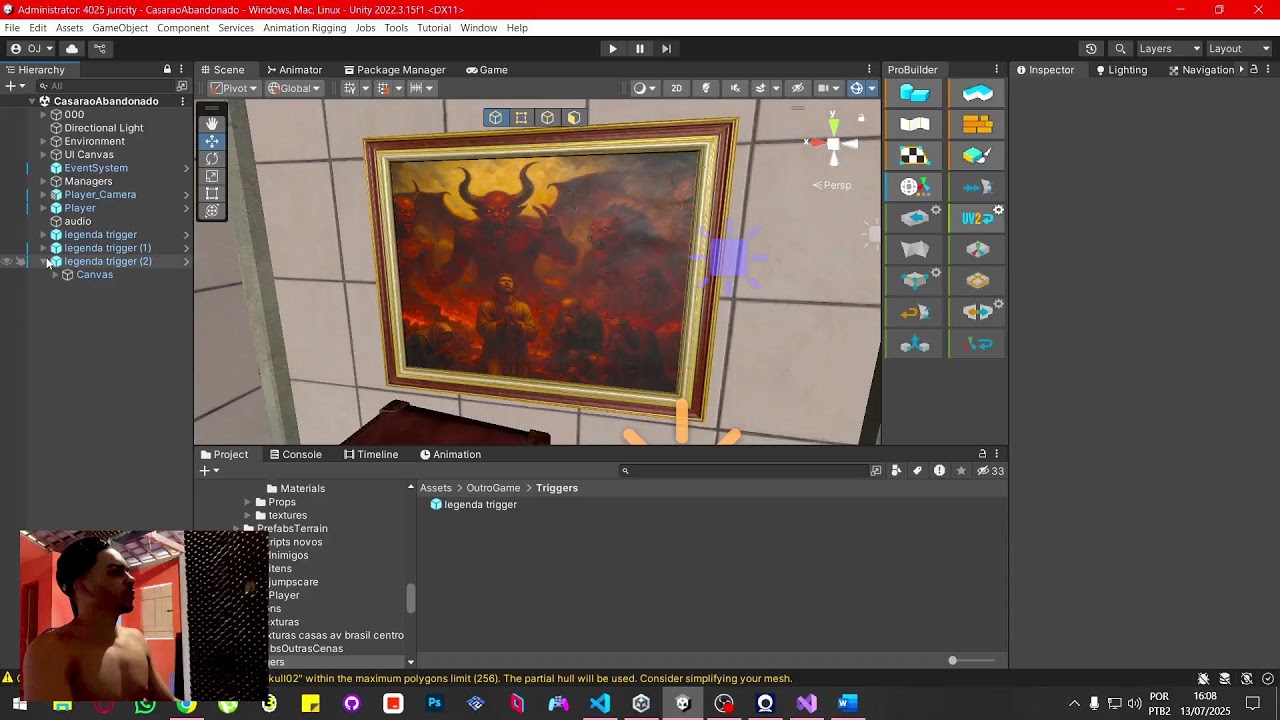Select legenda trigger prefab asset
1280x720 pixels.
click(x=473, y=504)
